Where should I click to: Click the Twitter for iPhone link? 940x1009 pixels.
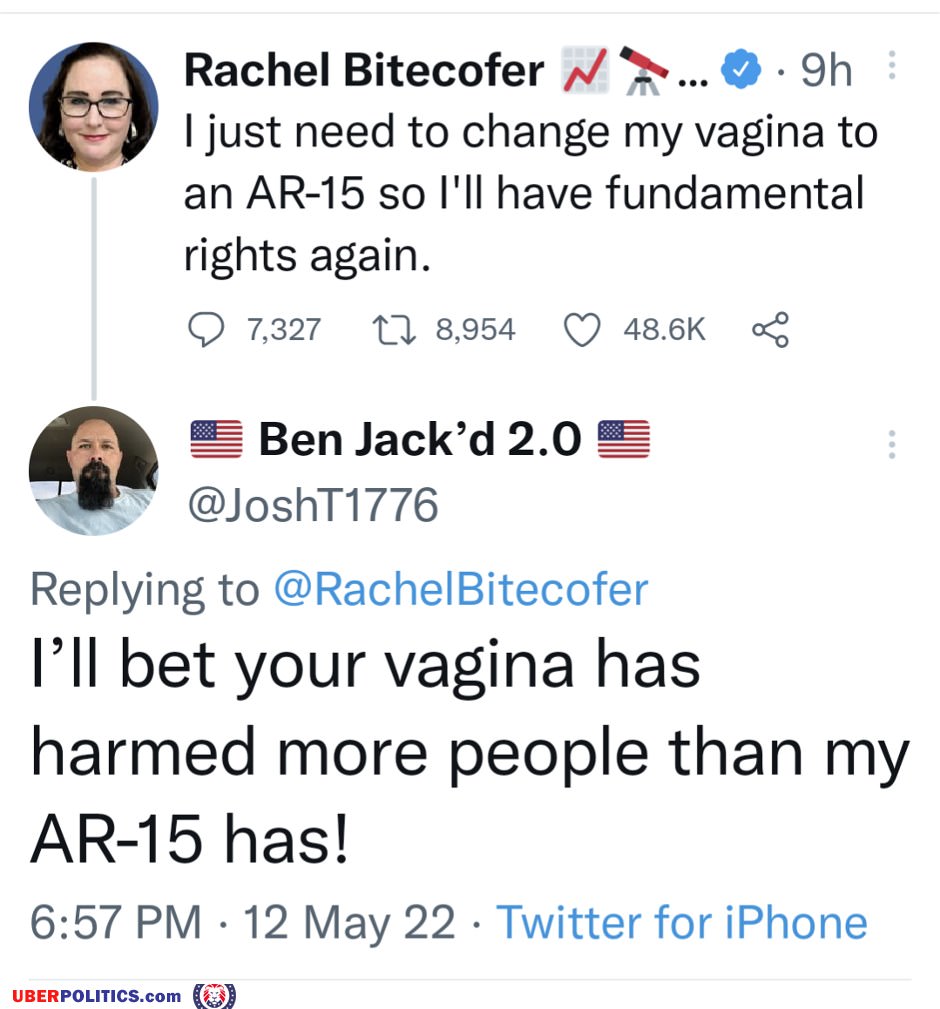(682, 921)
